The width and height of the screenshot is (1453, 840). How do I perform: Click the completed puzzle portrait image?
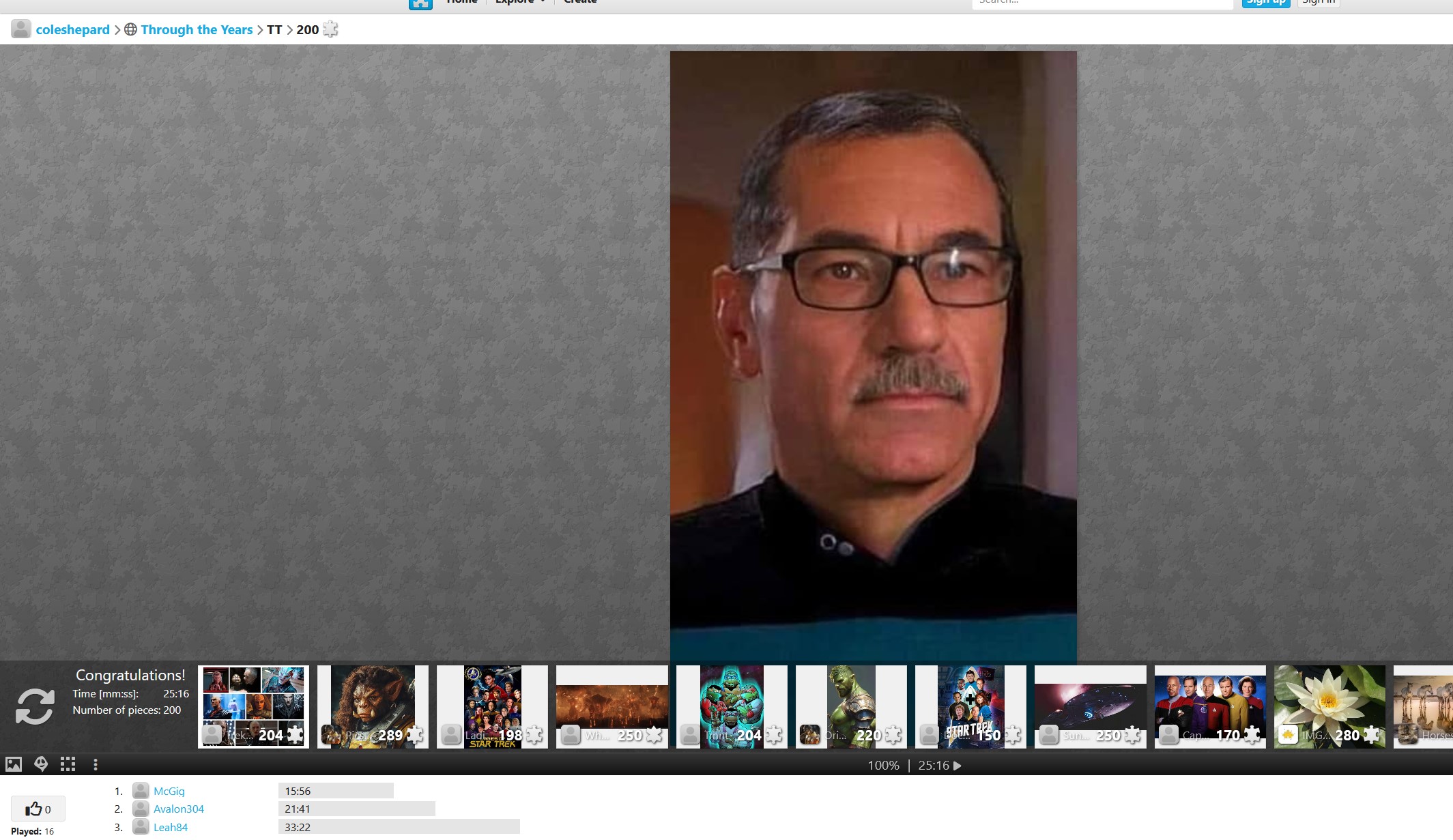(873, 356)
